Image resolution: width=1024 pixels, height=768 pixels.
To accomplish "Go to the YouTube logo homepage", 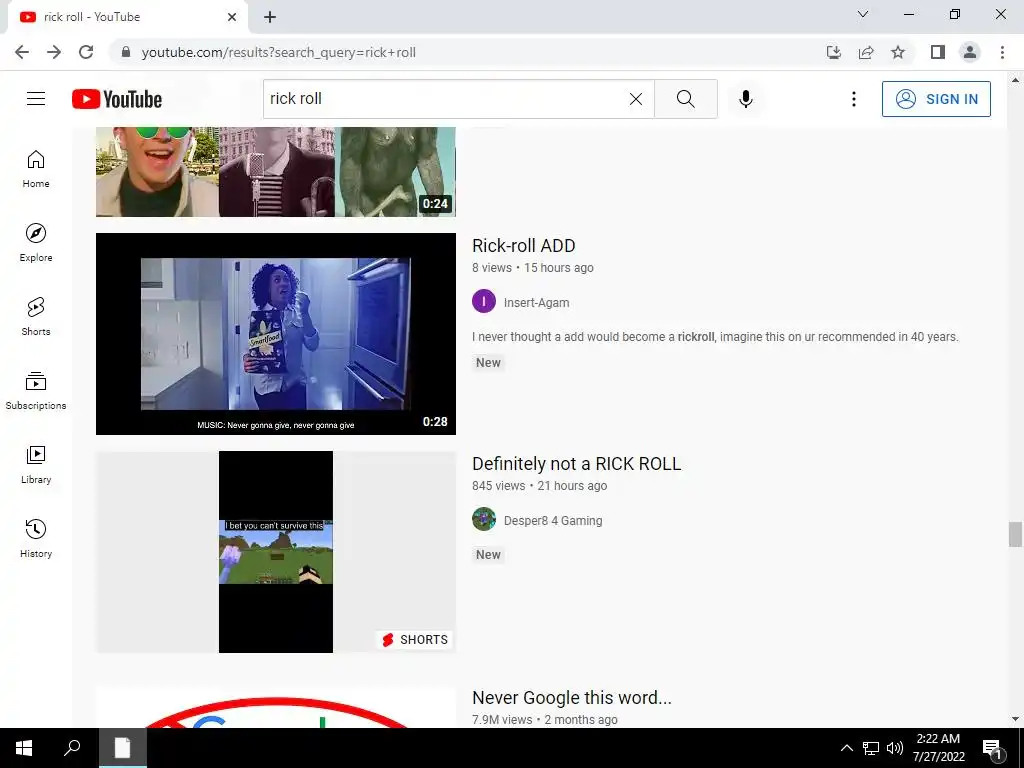I will point(117,99).
